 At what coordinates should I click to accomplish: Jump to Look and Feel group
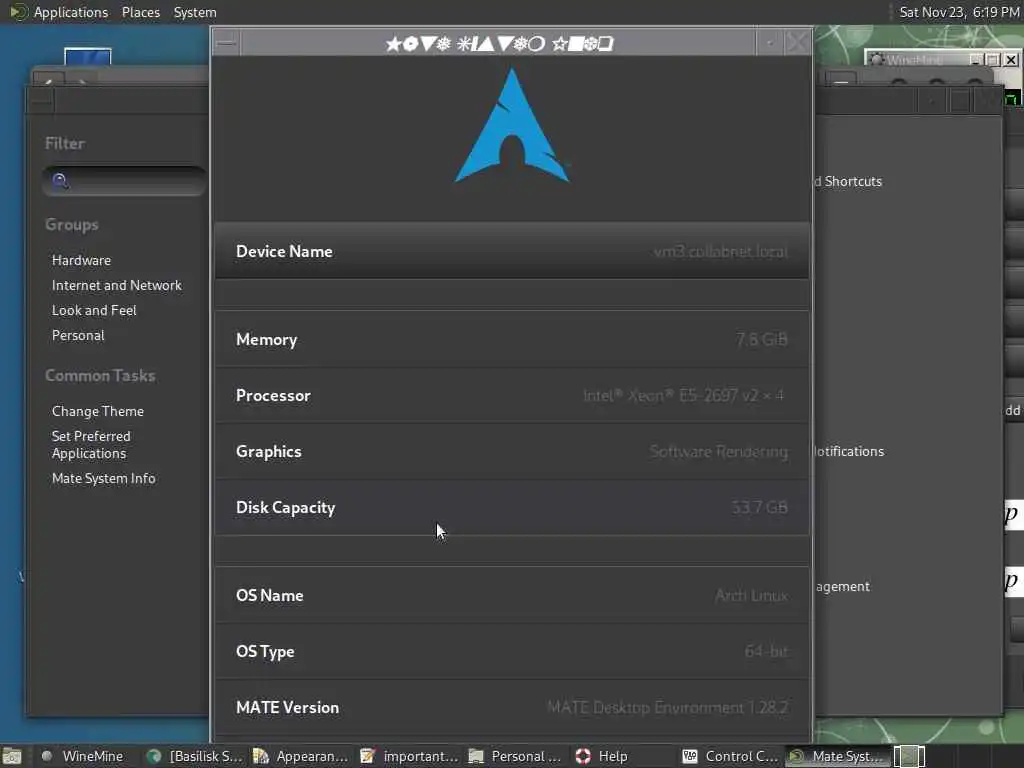point(94,310)
